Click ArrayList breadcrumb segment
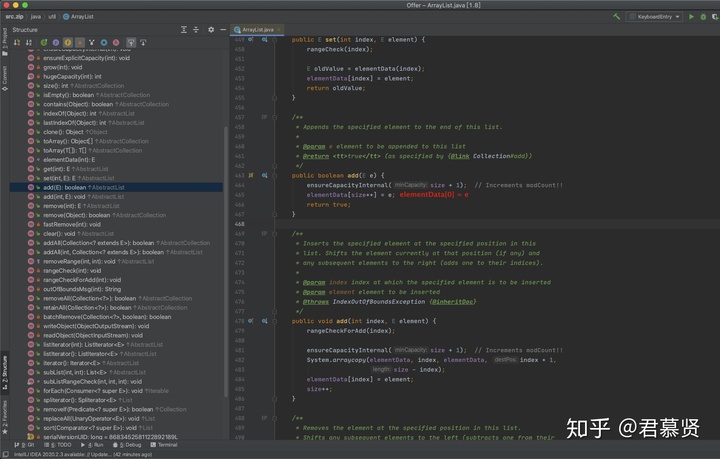 (x=78, y=17)
